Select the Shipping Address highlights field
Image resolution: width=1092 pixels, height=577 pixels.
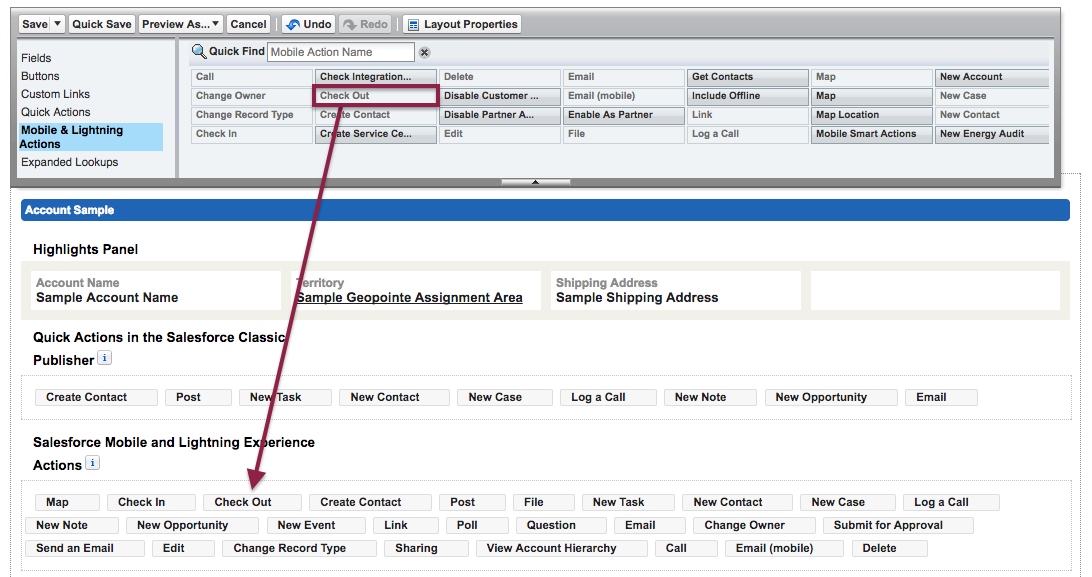(x=676, y=290)
